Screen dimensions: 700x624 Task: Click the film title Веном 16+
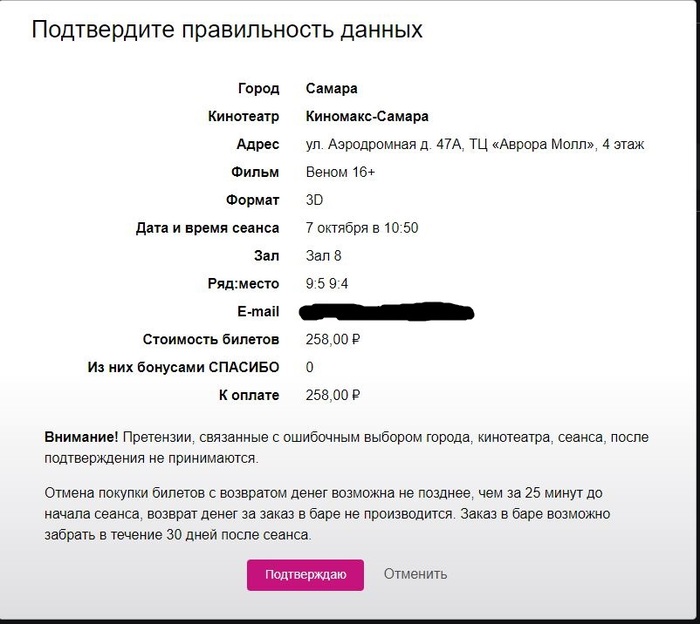coord(341,172)
